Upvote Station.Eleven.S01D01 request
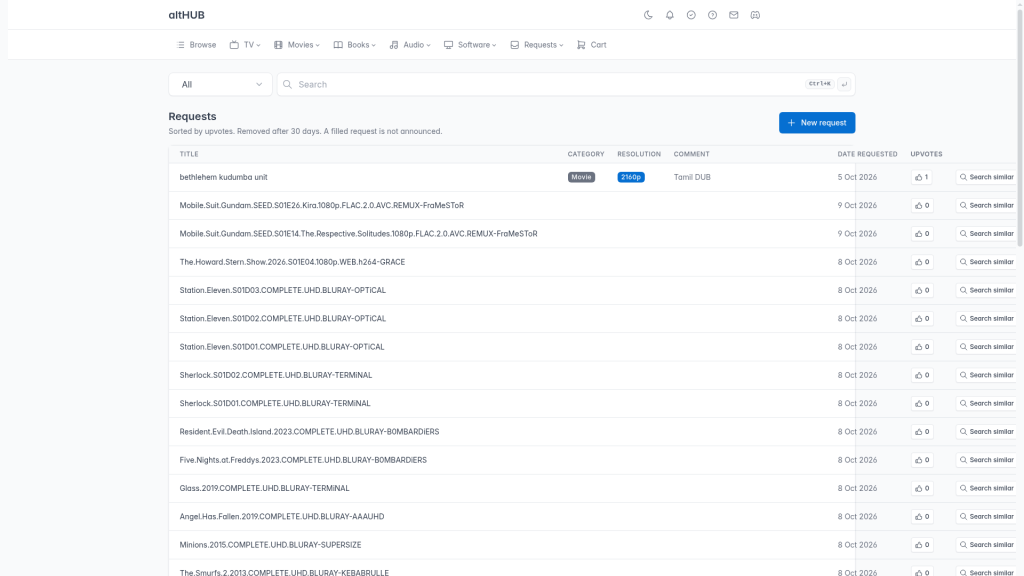The image size is (1024, 576). click(922, 347)
